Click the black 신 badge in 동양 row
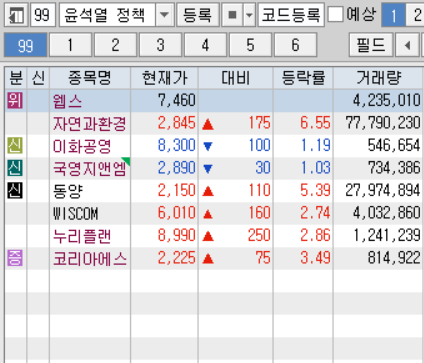 (15, 190)
